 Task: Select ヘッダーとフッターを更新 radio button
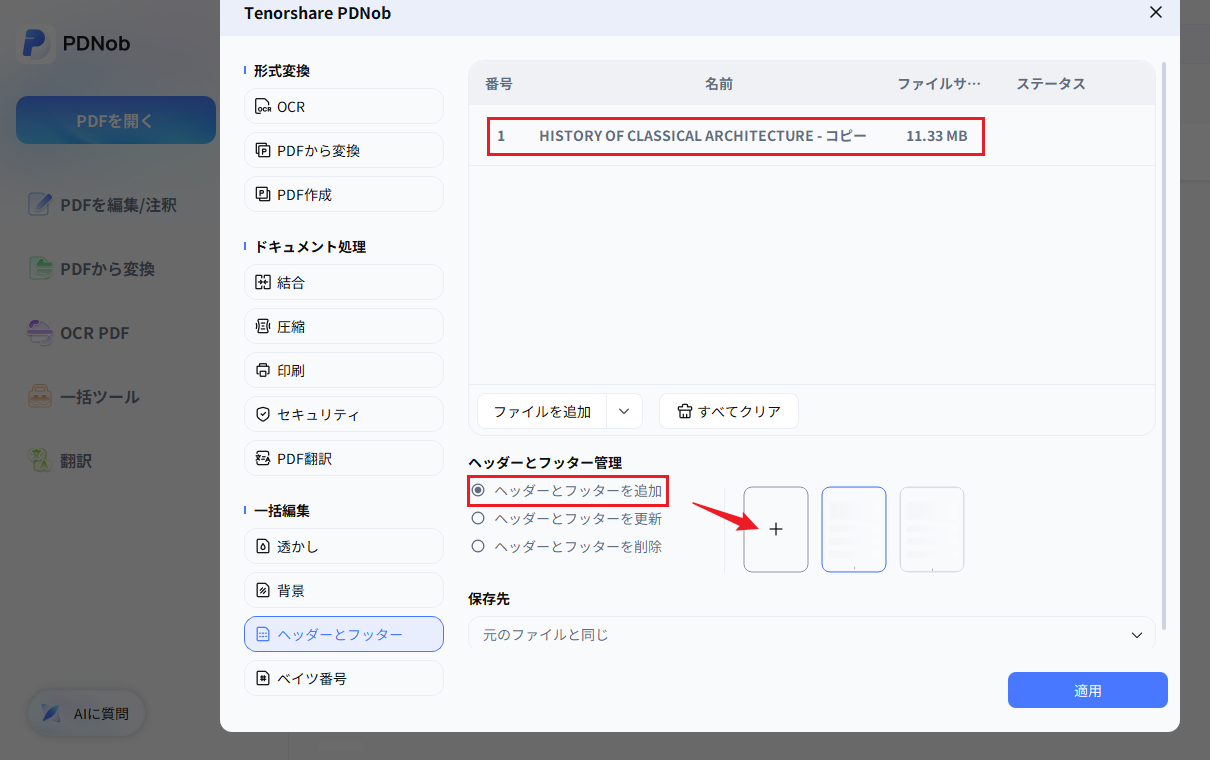(478, 519)
